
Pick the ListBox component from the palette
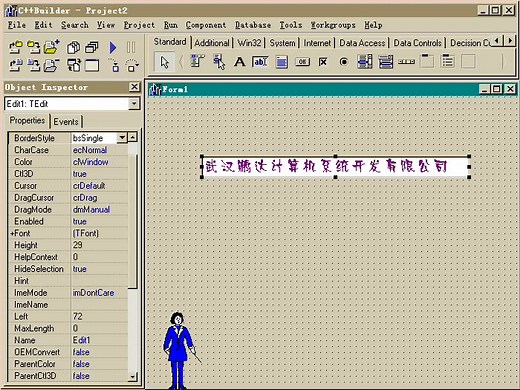pos(365,62)
